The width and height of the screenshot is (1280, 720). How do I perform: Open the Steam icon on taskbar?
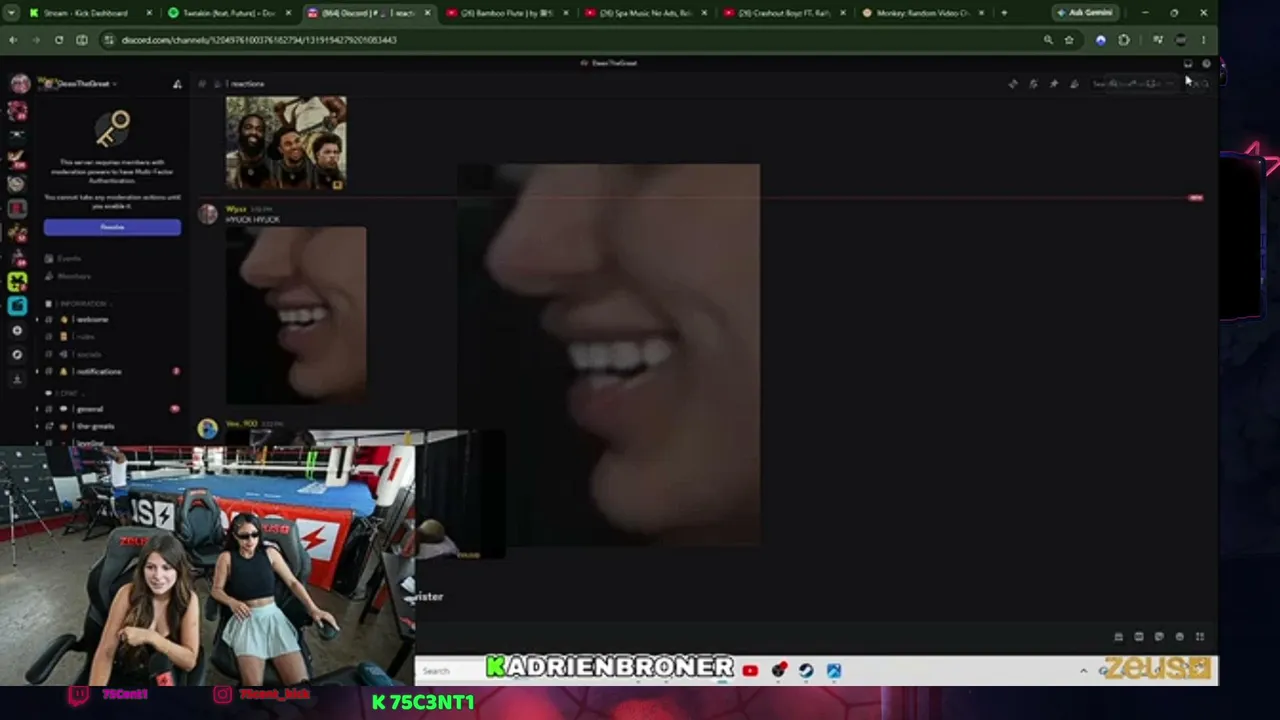[x=806, y=670]
